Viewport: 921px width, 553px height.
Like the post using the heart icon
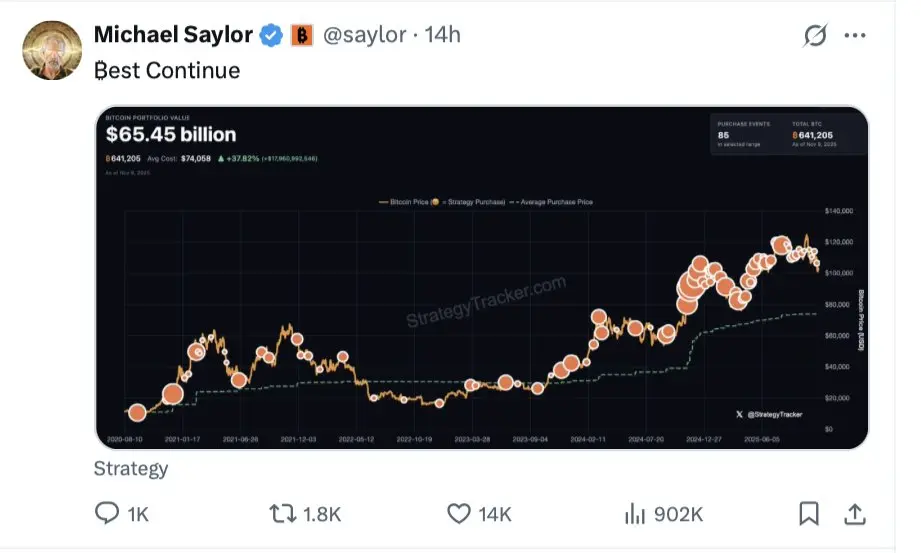[x=459, y=514]
